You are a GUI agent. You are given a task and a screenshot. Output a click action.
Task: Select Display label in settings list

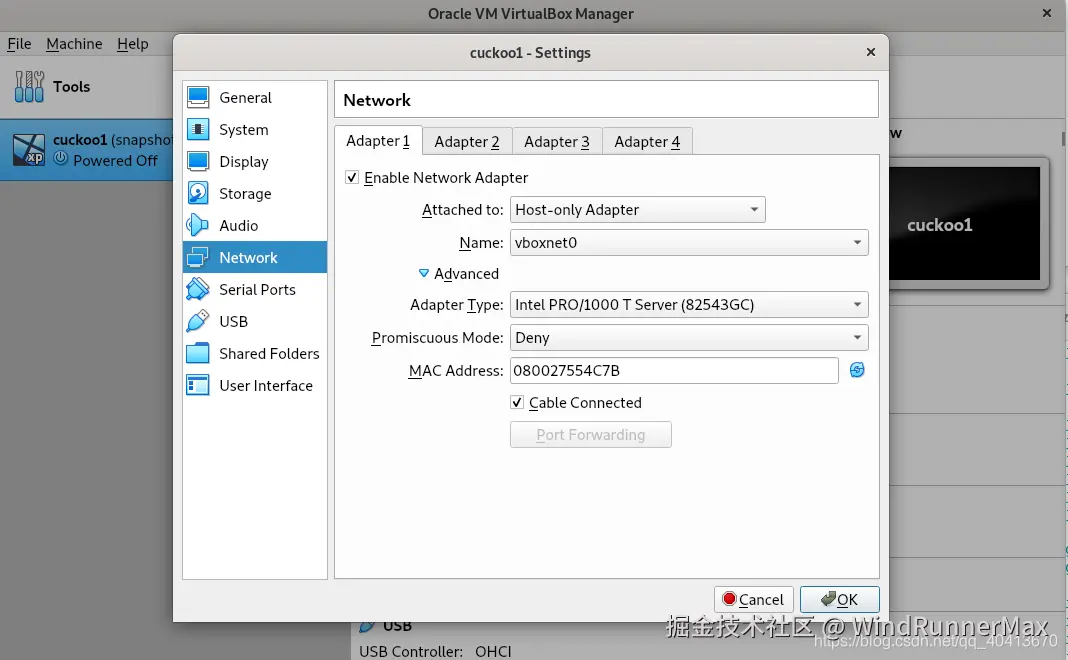pos(244,161)
